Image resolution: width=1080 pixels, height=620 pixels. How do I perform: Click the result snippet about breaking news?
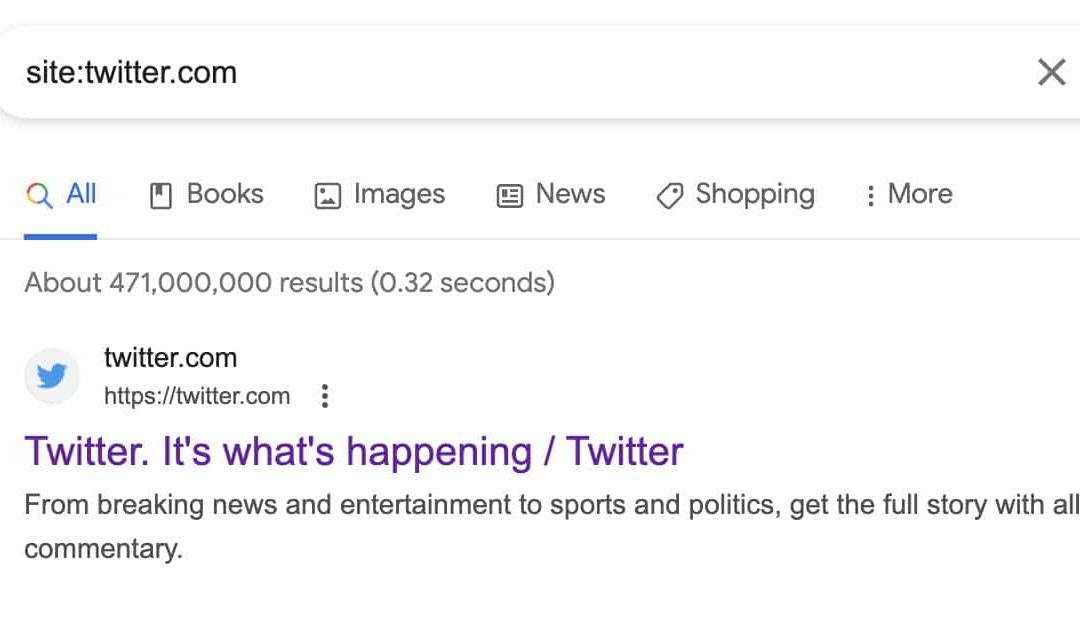pos(551,526)
